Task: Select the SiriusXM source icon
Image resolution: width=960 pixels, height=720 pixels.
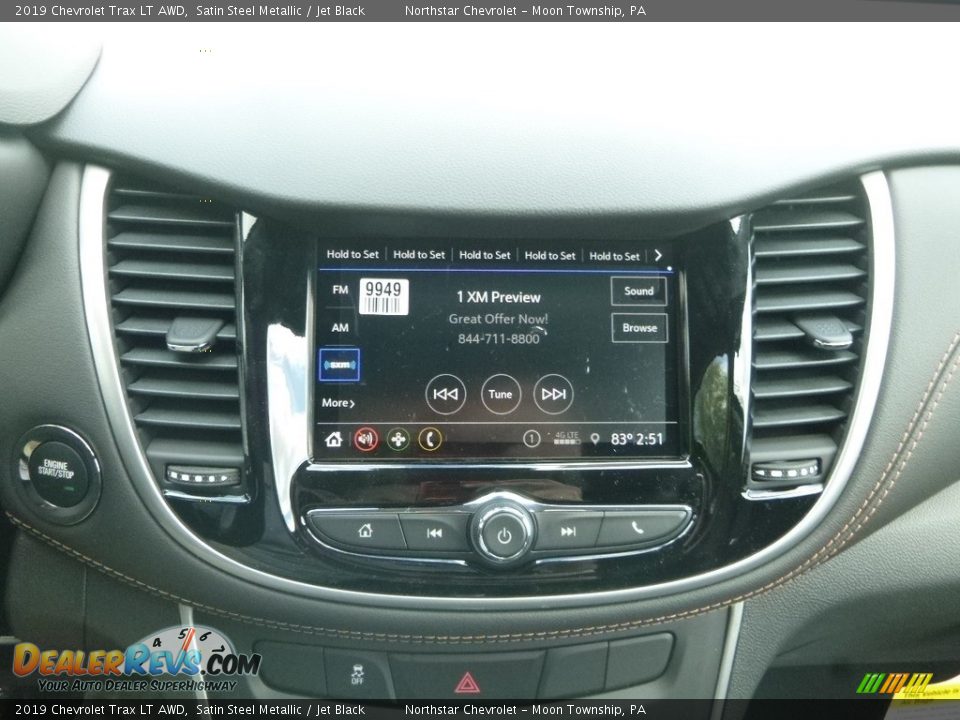Action: (339, 365)
